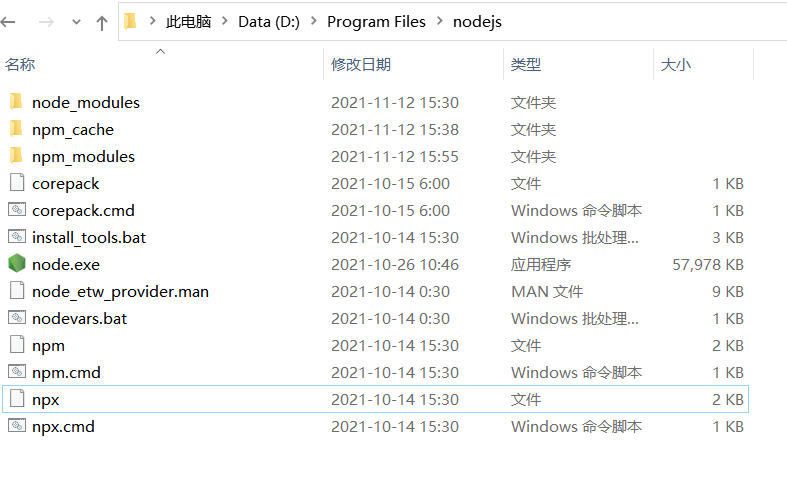This screenshot has height=486, width=787.
Task: Select the install_tools.bat file icon
Action: coord(17,236)
